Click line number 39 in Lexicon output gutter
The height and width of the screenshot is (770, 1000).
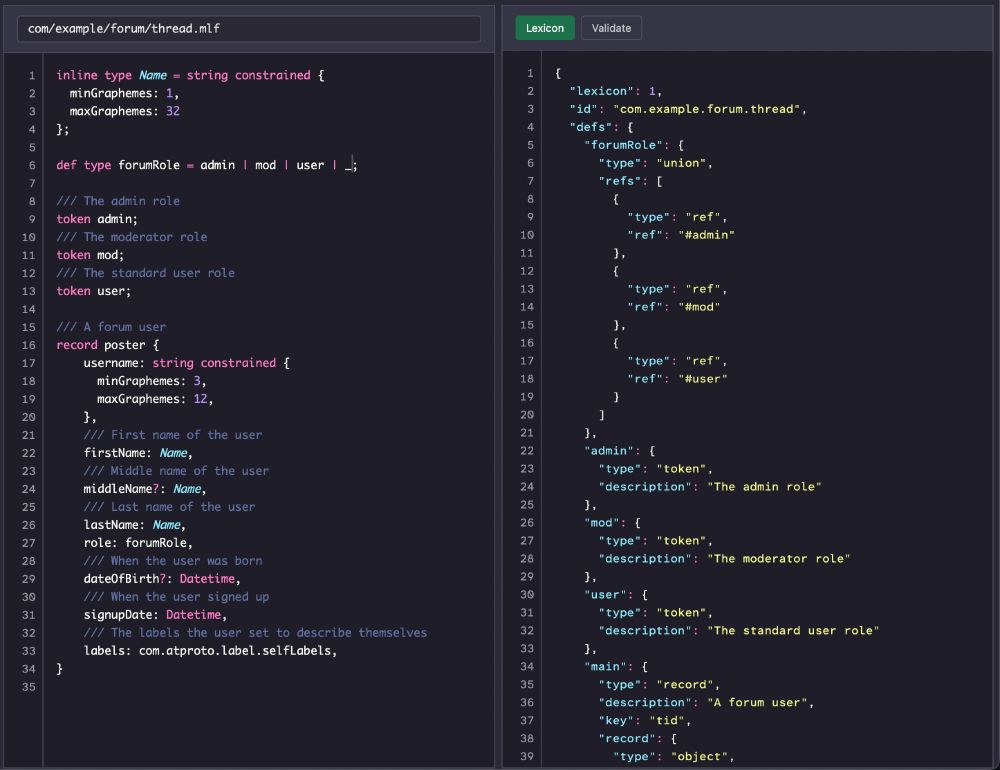pyautogui.click(x=527, y=757)
